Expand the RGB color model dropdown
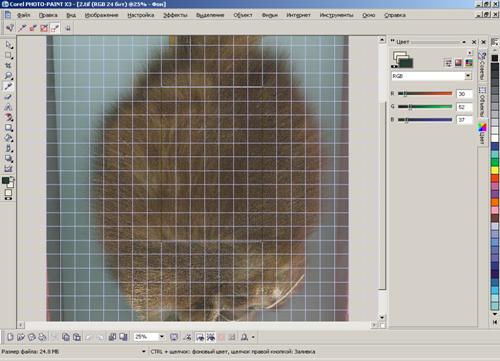 point(468,76)
